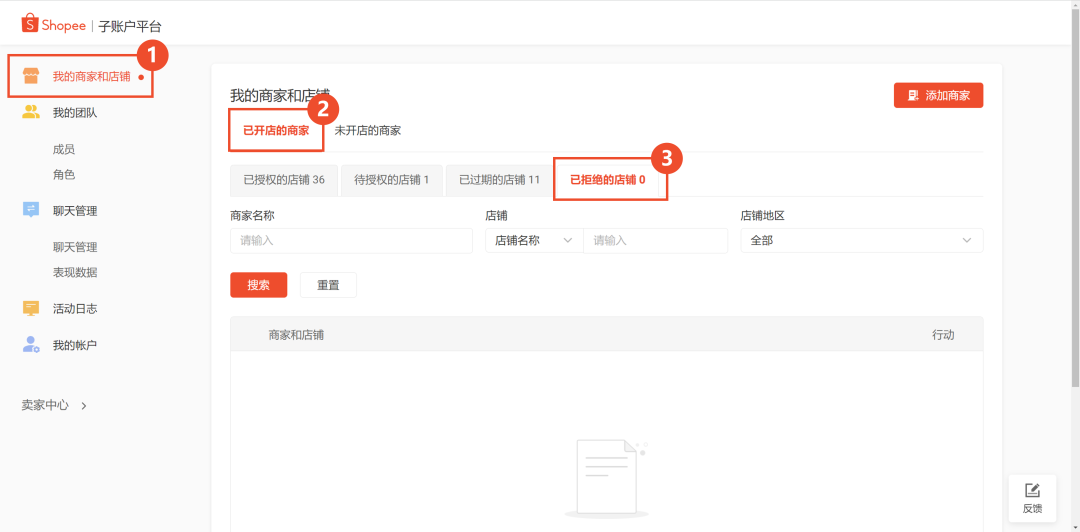Viewport: 1080px width, 532px height.
Task: Switch to 未开店的商家 tab
Action: point(367,131)
